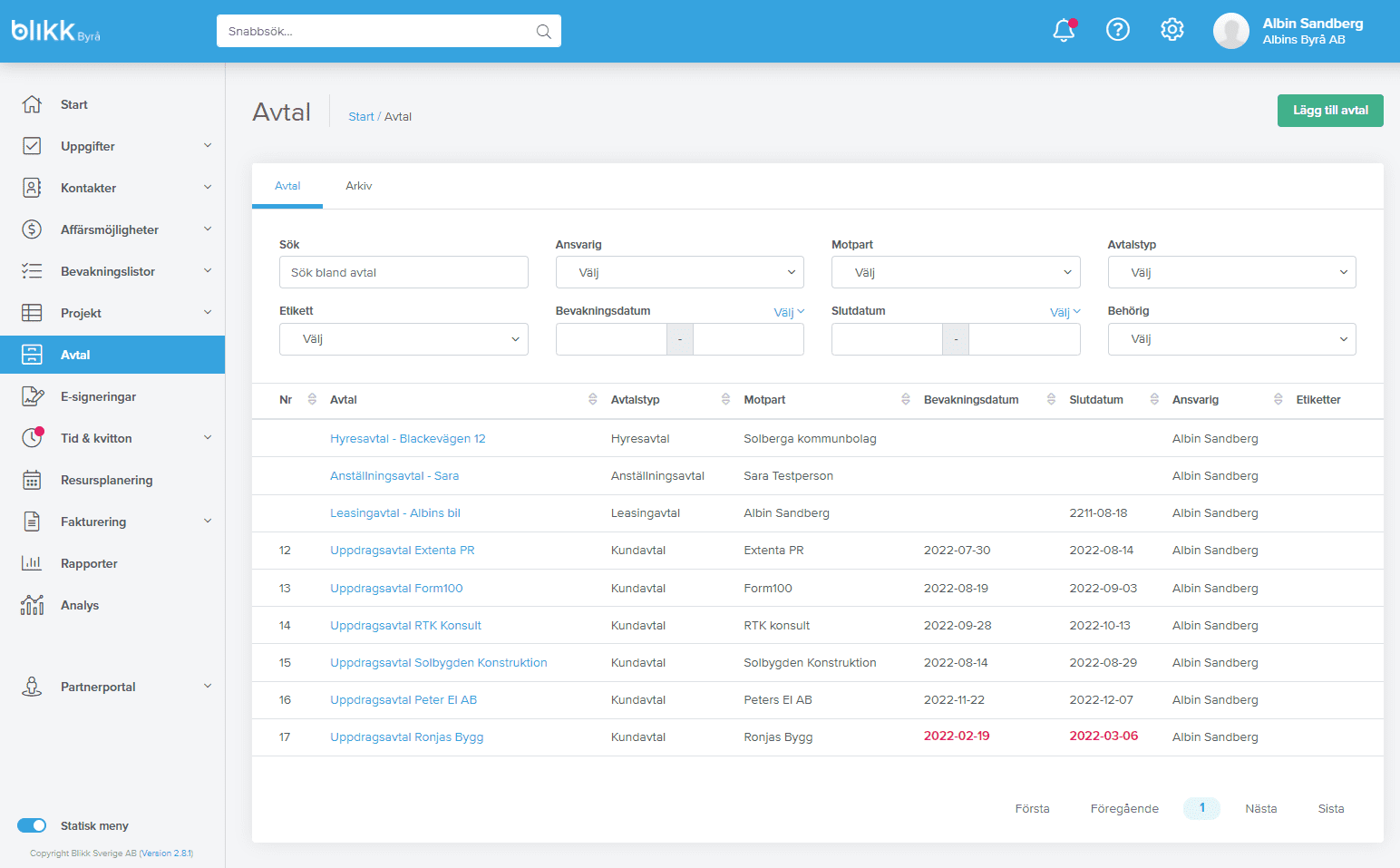This screenshot has height=868, width=1400.
Task: Open settings gear icon in header
Action: (x=1172, y=31)
